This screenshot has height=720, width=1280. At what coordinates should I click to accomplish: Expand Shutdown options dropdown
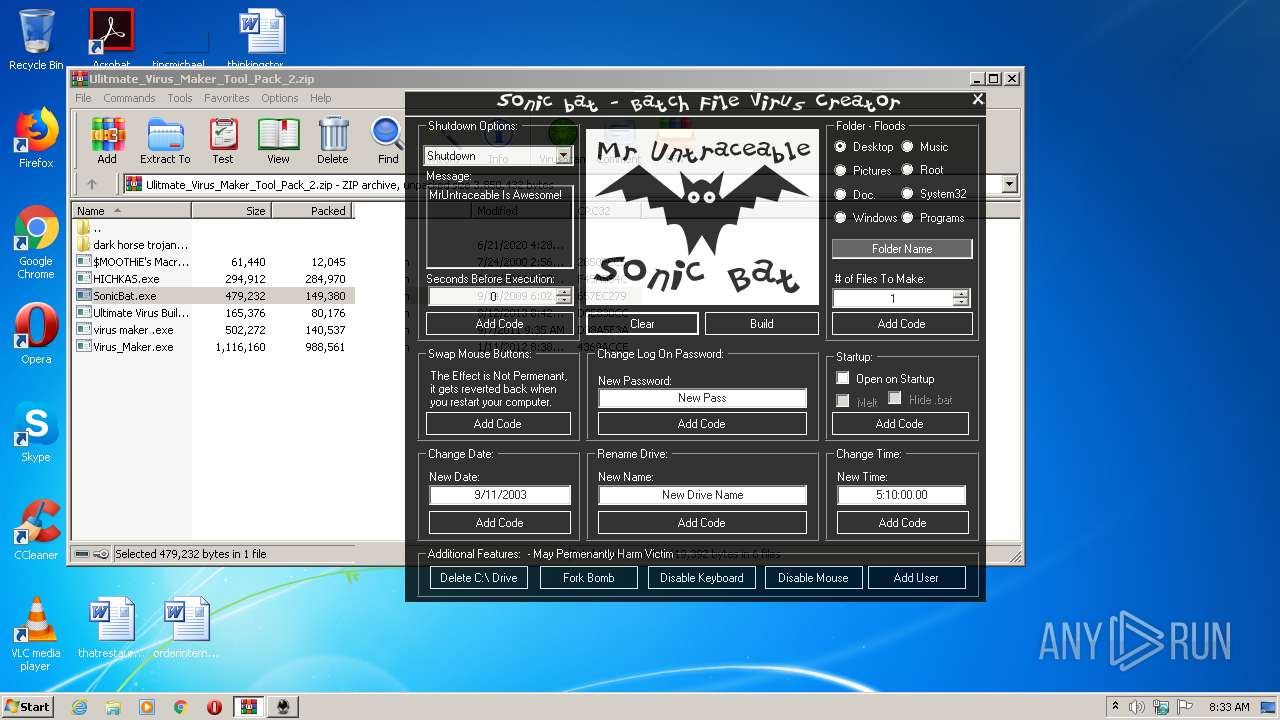[x=563, y=156]
